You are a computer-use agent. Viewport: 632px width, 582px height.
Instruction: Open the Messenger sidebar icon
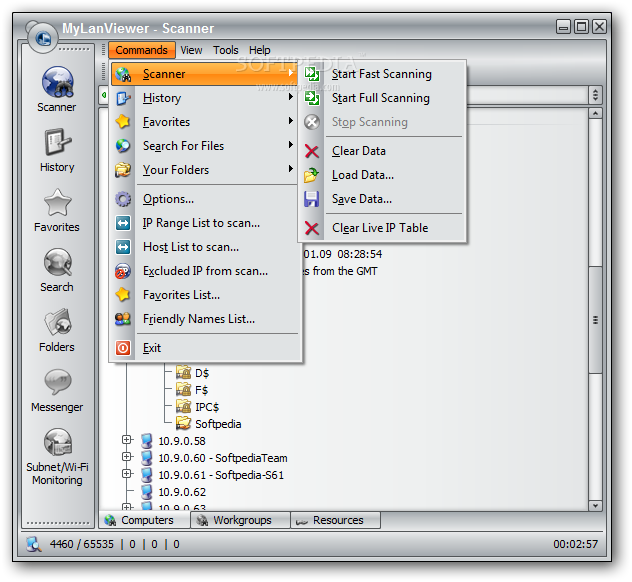pos(57,382)
